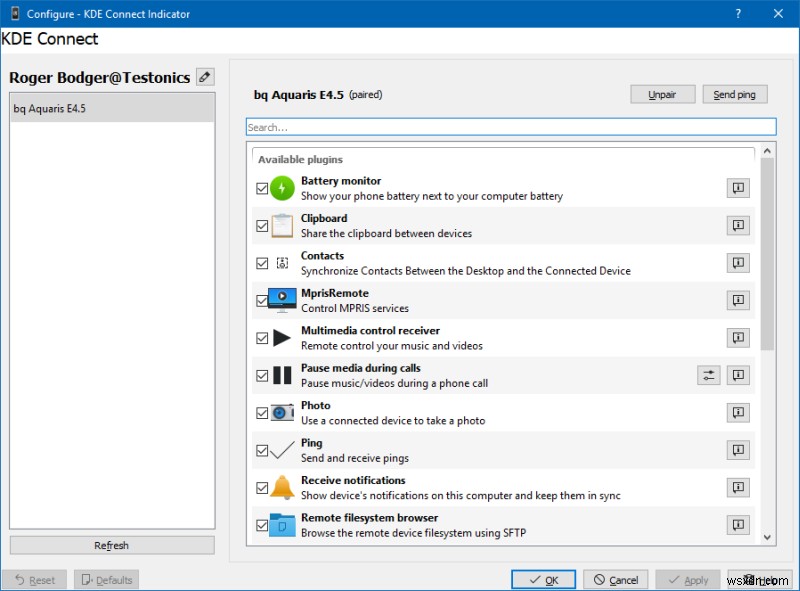Select bq Aquaris E4.5 in the device list
Image resolution: width=800 pixels, height=591 pixels.
(x=60, y=108)
